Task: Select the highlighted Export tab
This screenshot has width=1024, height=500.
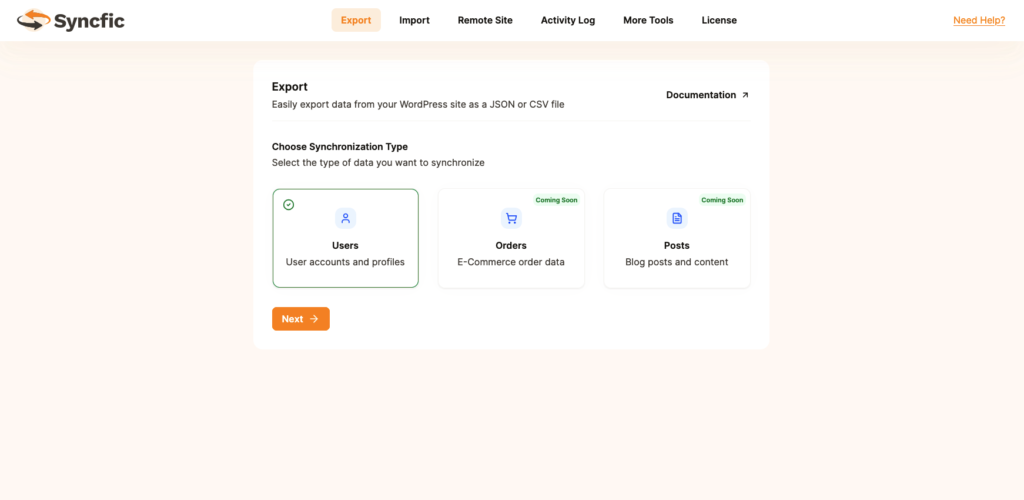Action: pos(356,20)
